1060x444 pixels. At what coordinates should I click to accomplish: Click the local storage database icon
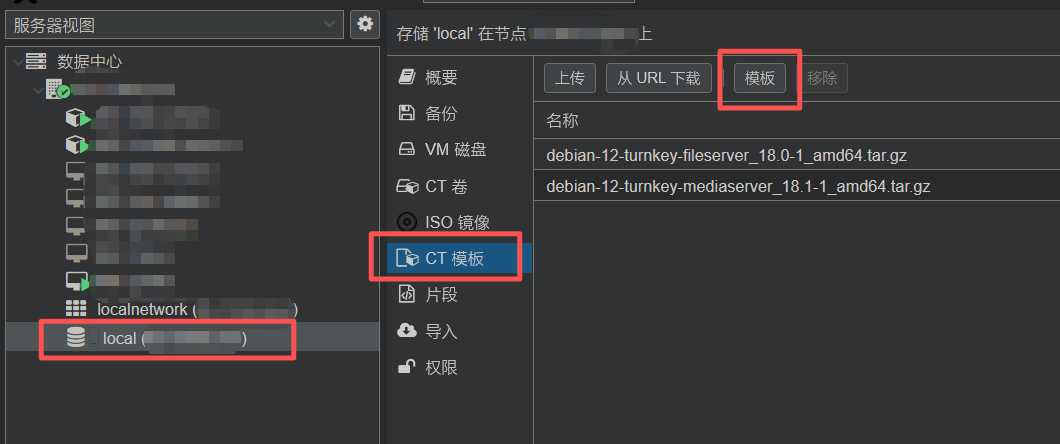[76, 338]
